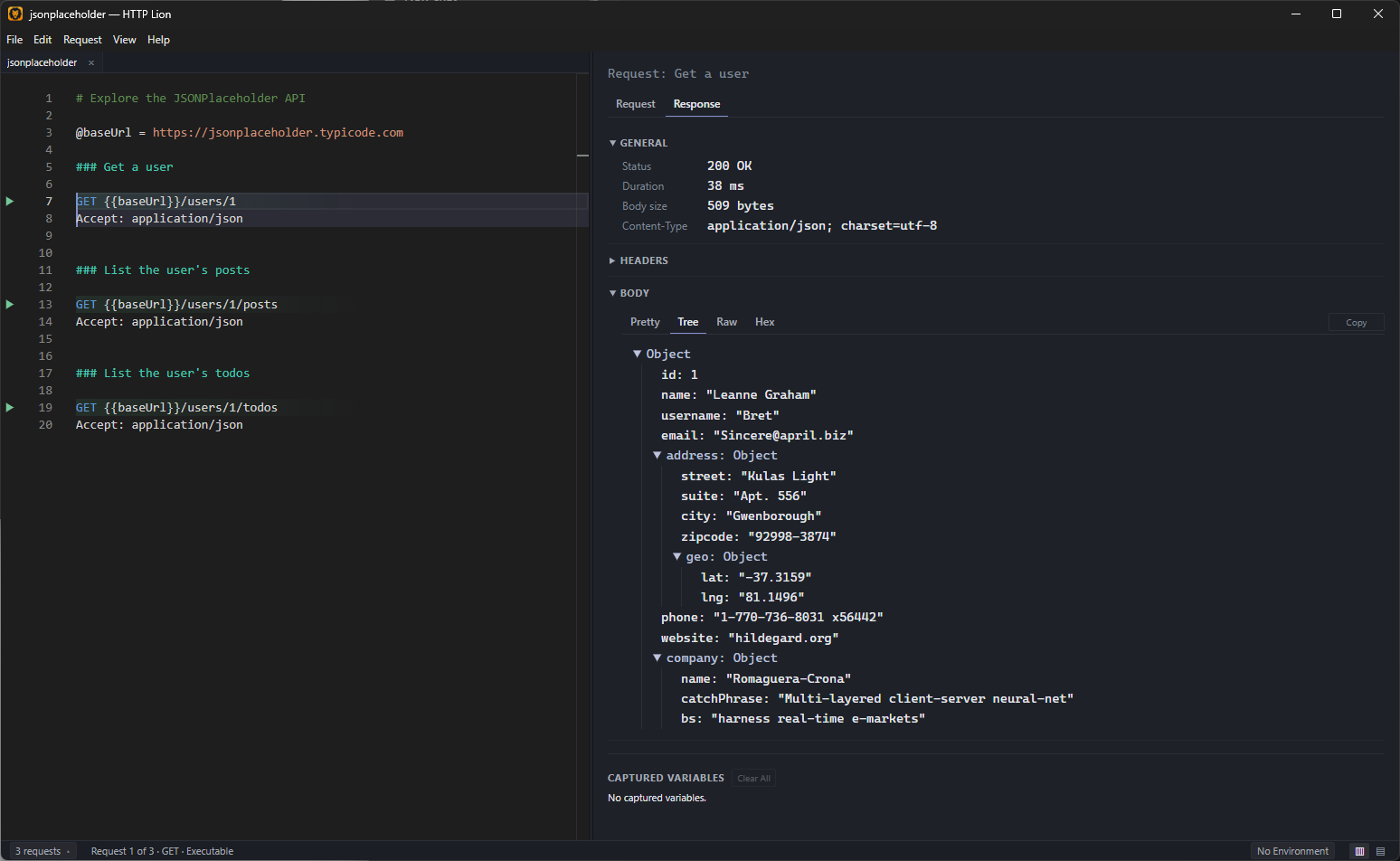The image size is (1400, 861).
Task: Select the street 'Kulas Light' row
Action: pos(759,476)
